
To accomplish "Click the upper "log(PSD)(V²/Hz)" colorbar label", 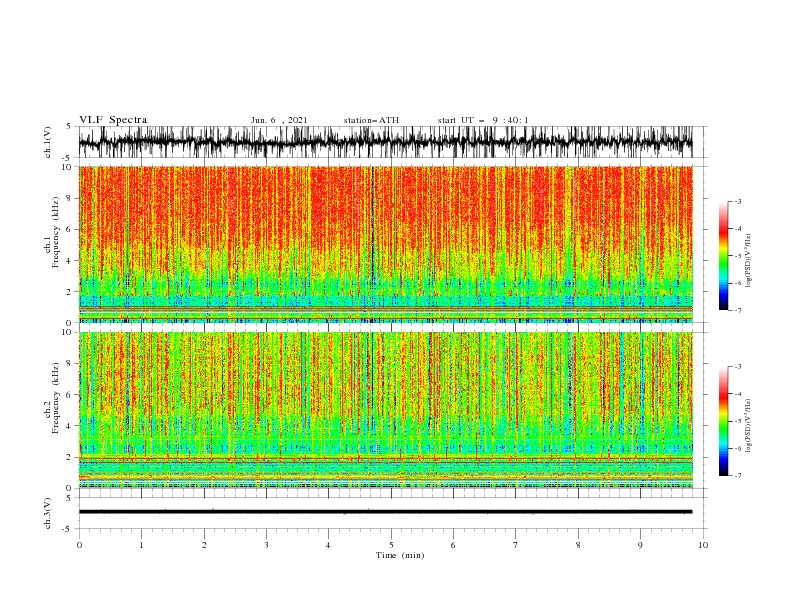I will [749, 261].
